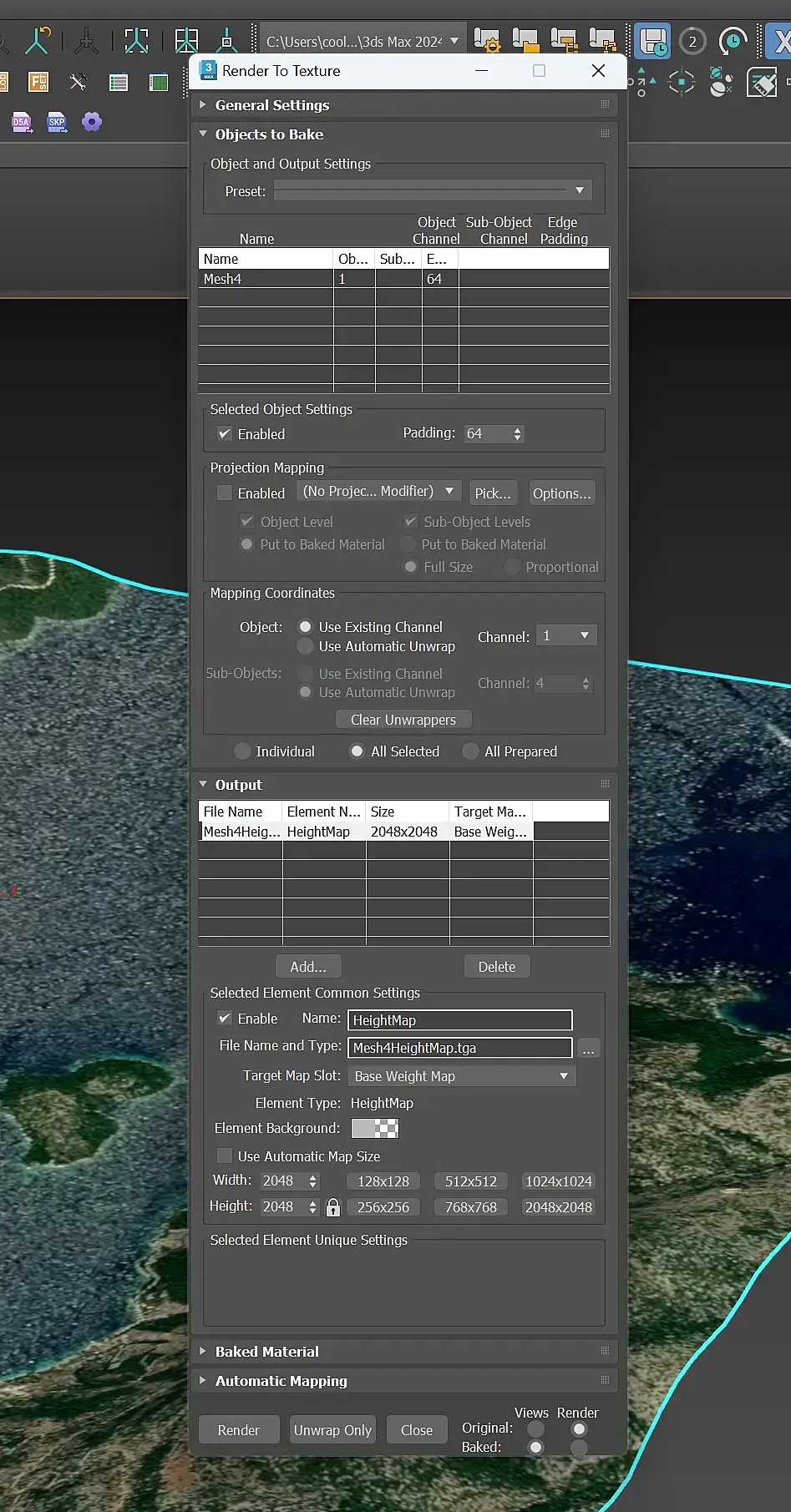
Task: Choose the All Prepared radio option
Action: point(470,751)
